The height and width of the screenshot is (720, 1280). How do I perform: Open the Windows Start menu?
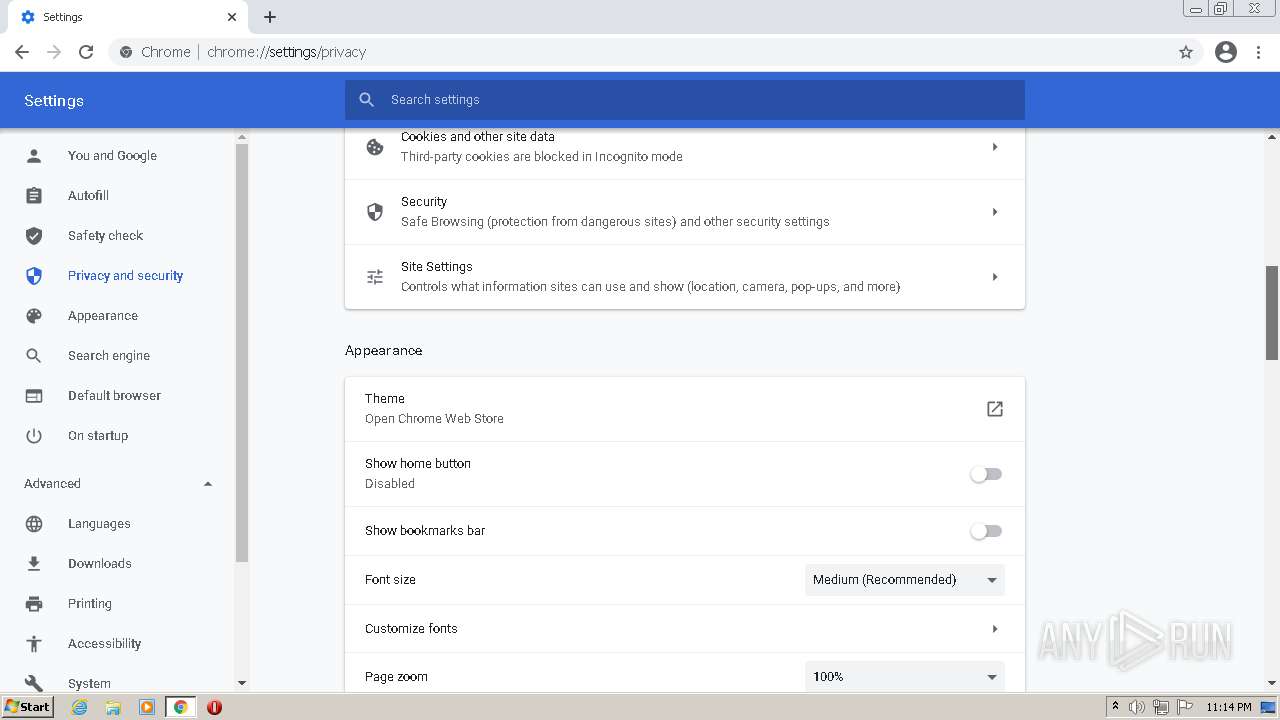tap(28, 707)
